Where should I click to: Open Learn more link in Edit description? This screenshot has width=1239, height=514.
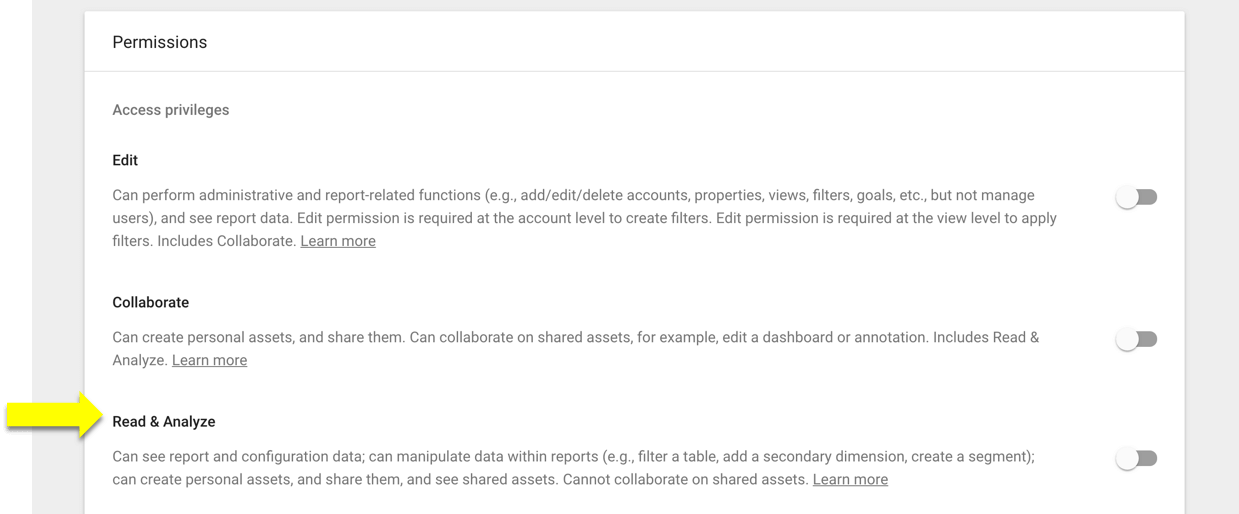338,241
